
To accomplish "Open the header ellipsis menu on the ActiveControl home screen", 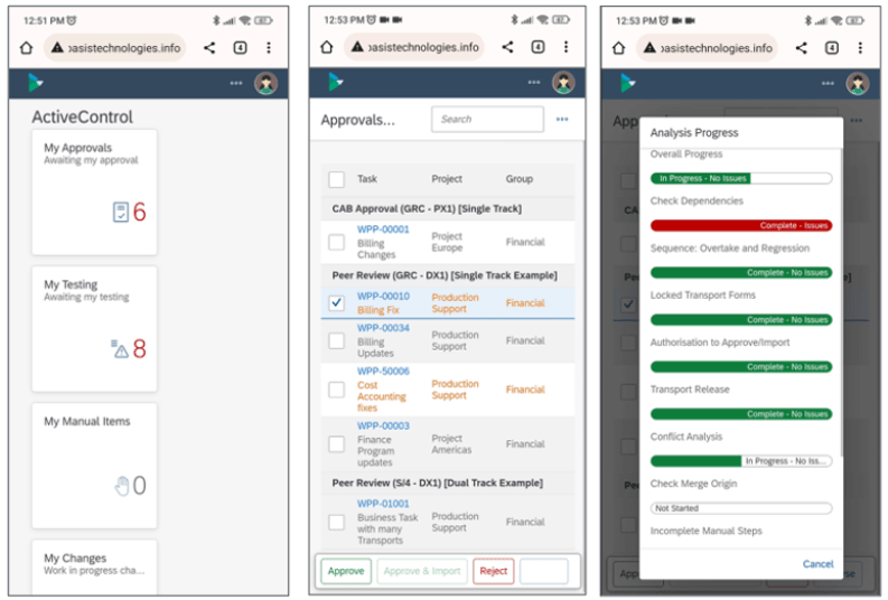I will coord(236,83).
